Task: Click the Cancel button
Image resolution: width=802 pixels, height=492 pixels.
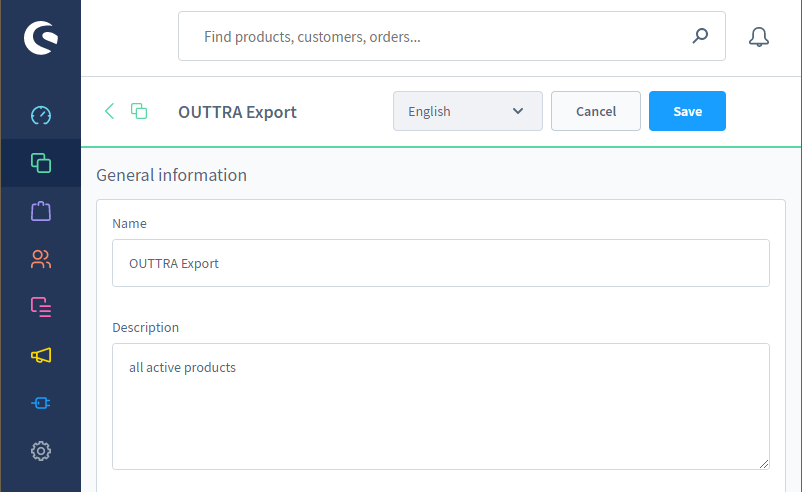Action: [596, 111]
